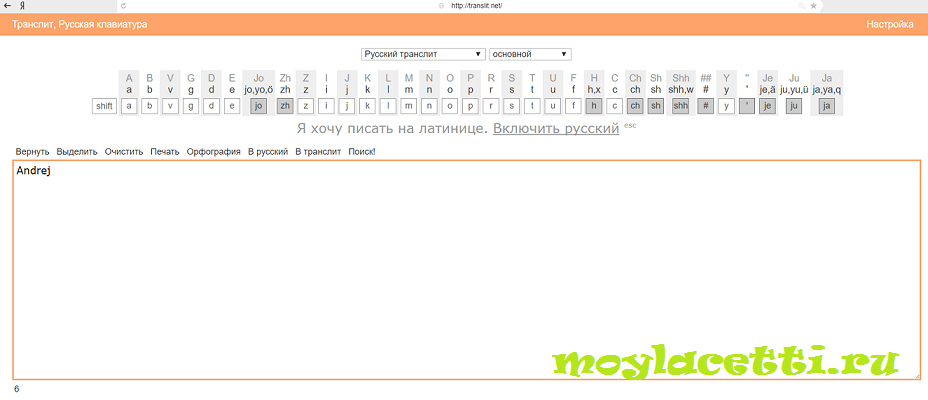Open 'Настройка' settings
This screenshot has height=400, width=928.
(x=889, y=24)
